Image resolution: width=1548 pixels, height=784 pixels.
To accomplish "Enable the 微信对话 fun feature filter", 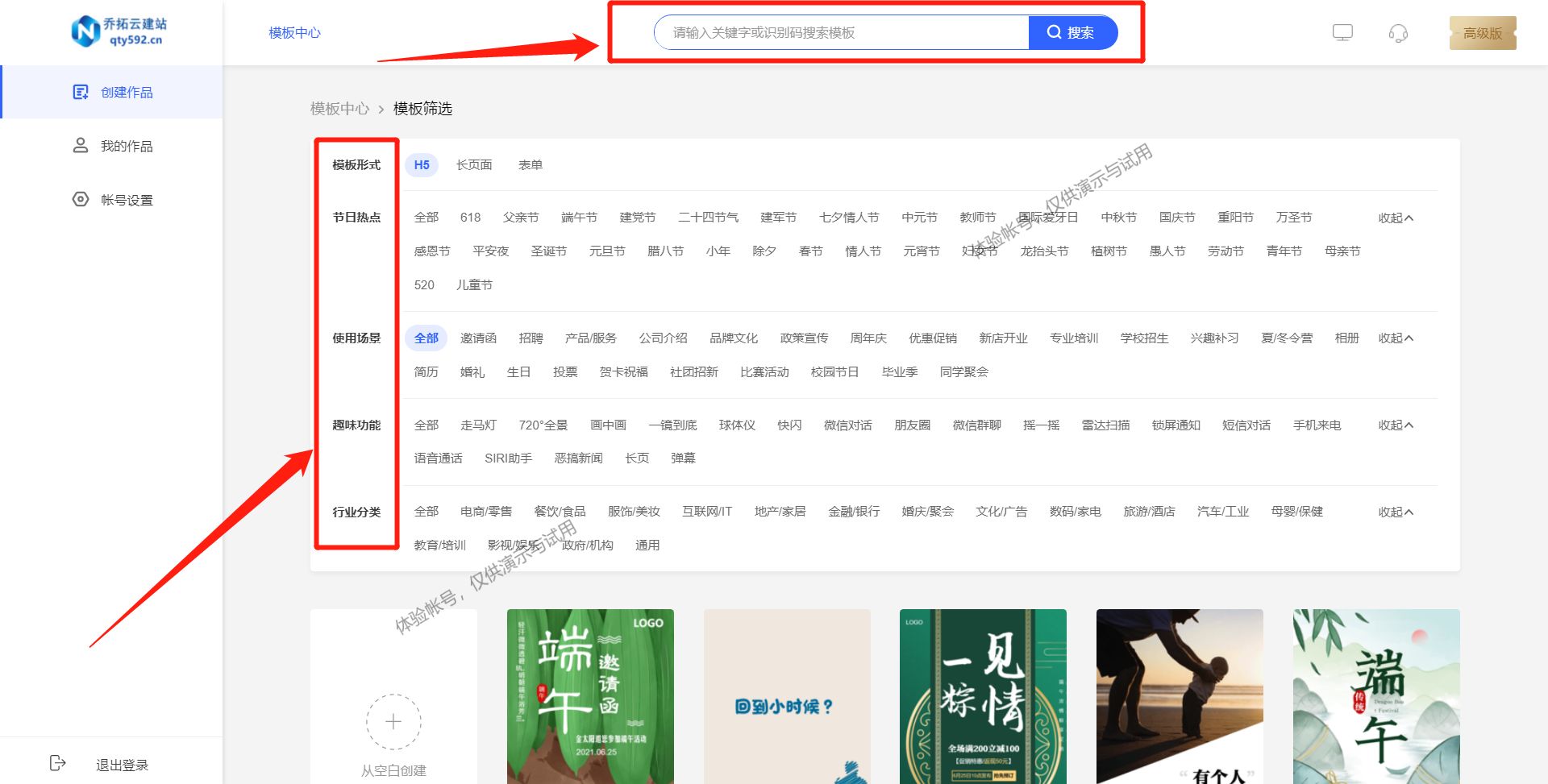I will pos(847,425).
